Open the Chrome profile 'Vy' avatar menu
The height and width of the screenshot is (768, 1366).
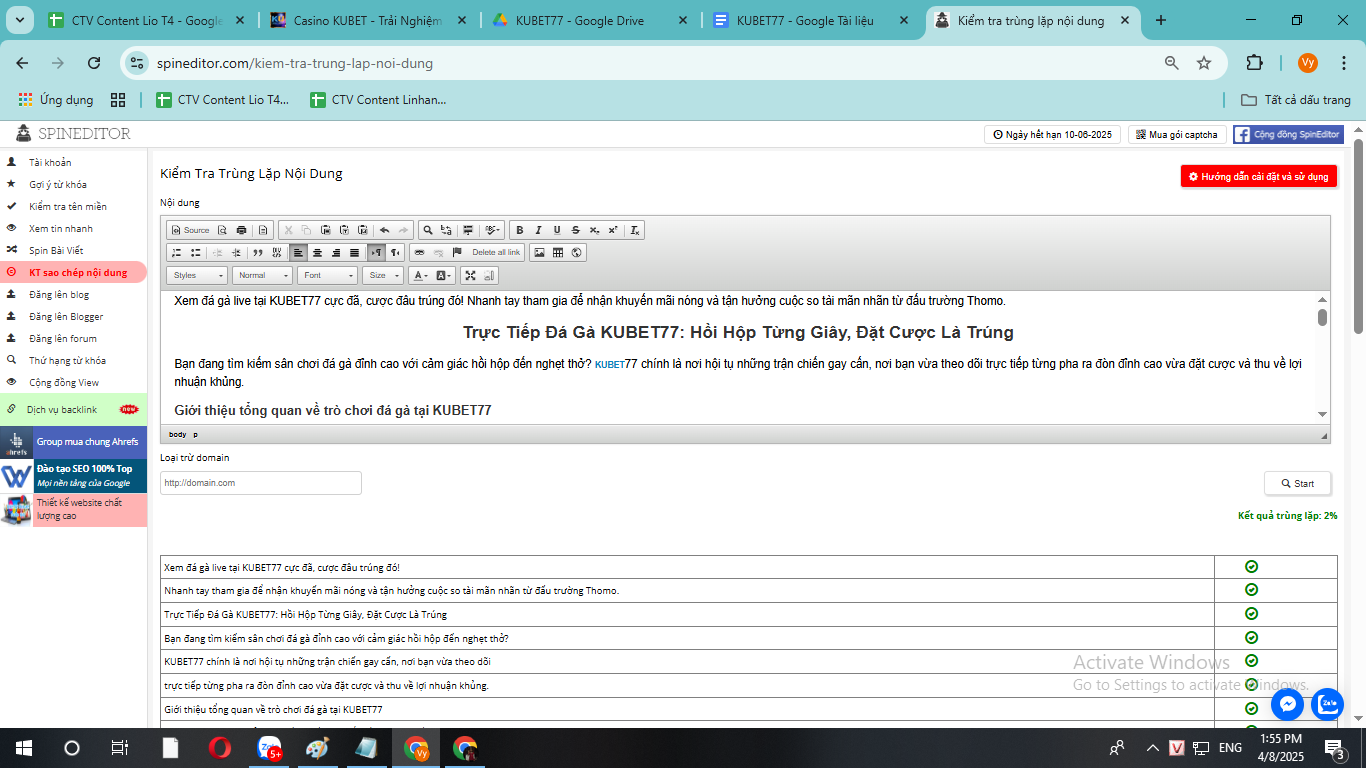point(1308,63)
